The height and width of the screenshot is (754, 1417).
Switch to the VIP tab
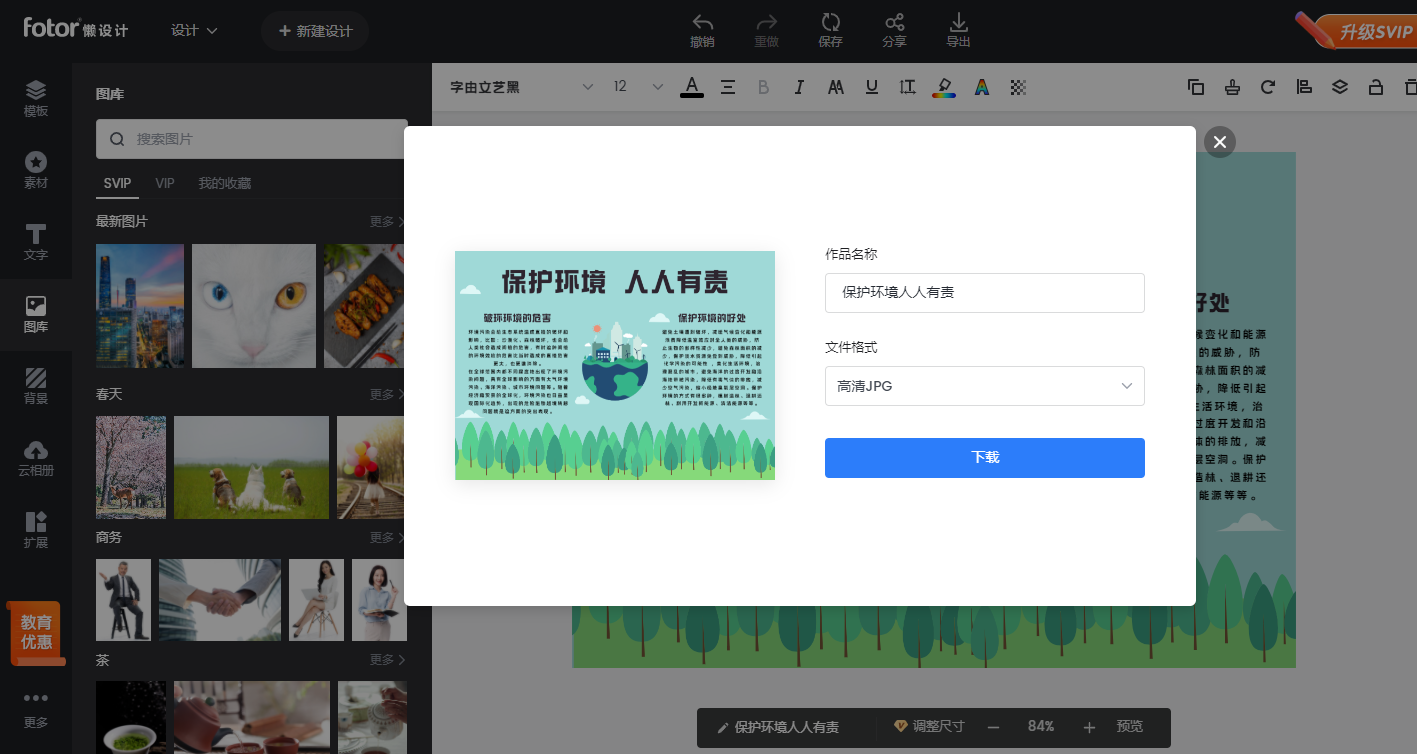pyautogui.click(x=165, y=183)
